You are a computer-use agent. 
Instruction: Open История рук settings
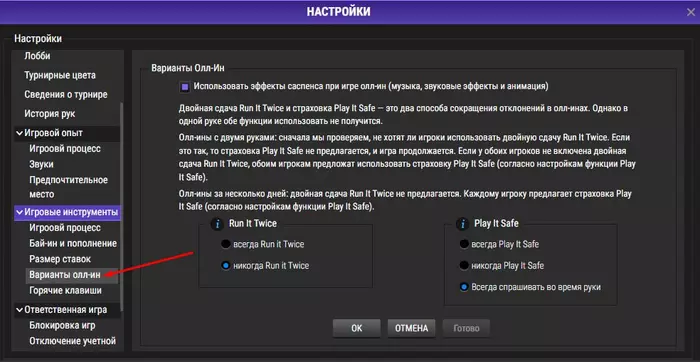[x=50, y=114]
